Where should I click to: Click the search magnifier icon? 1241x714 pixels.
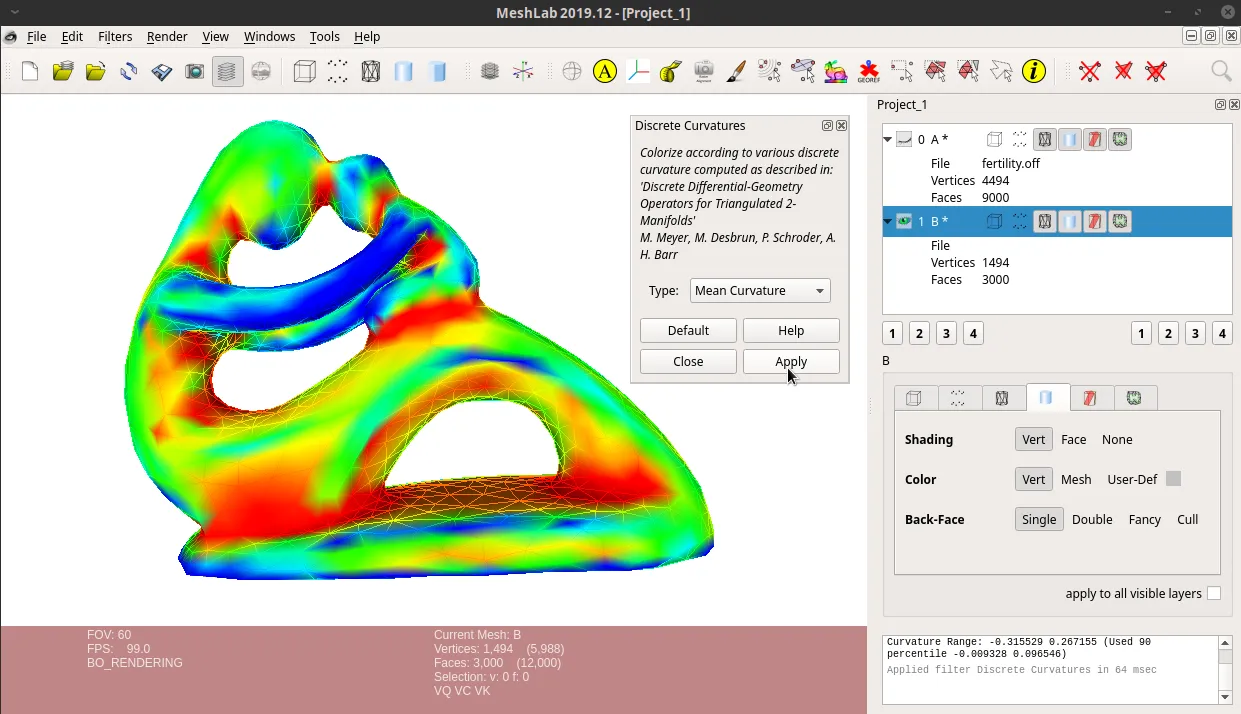[1221, 71]
